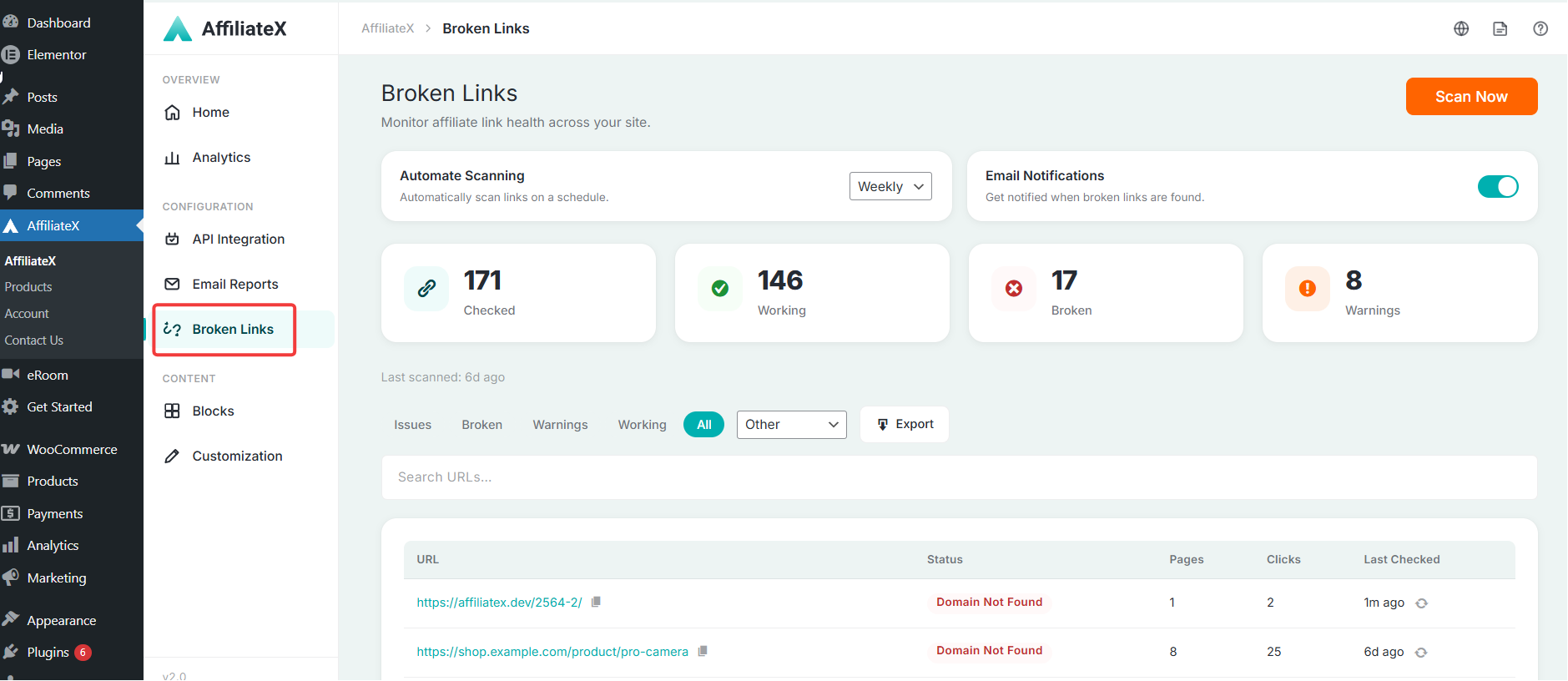Select the All filter tab
This screenshot has width=1568, height=681.
pyautogui.click(x=704, y=425)
